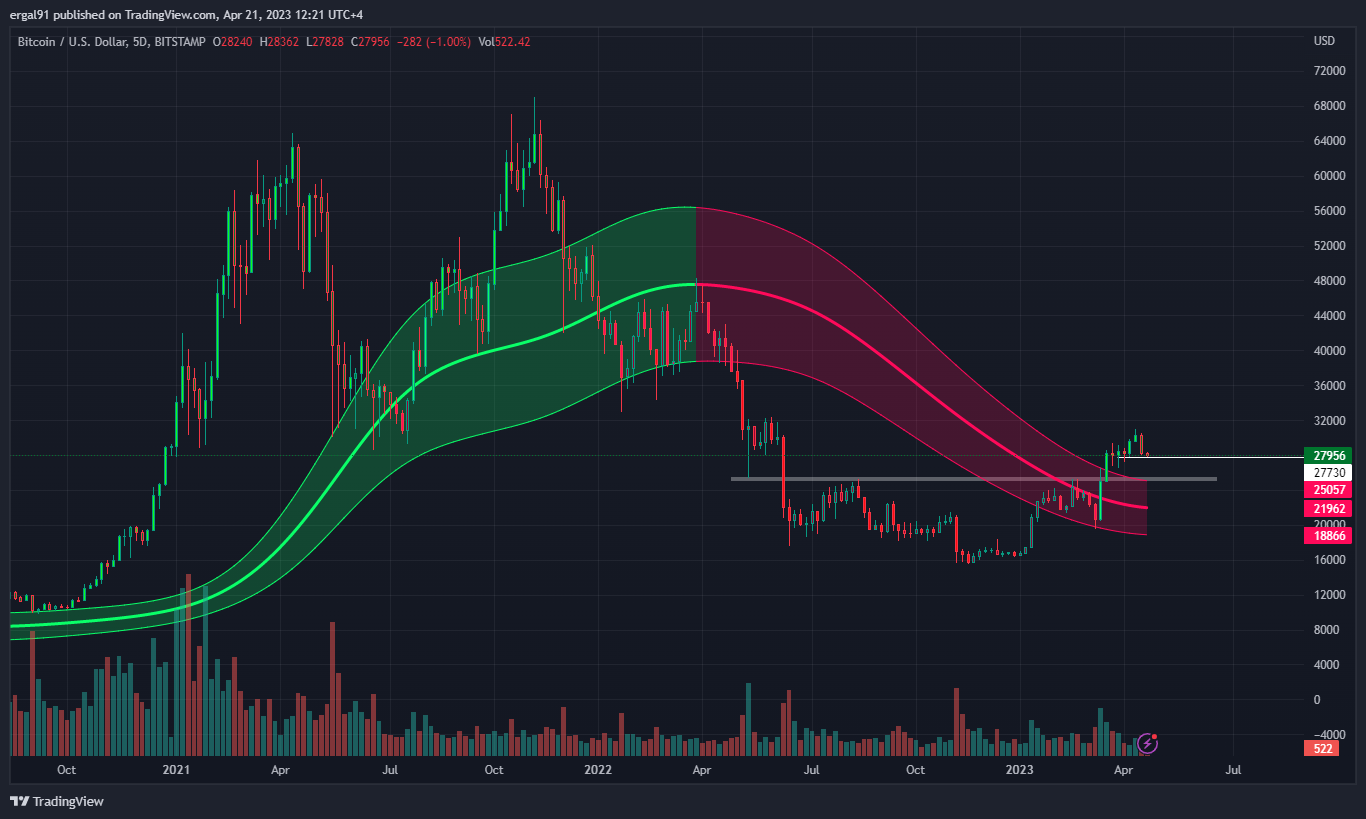
Task: Click the −4000 price axis label
Action: click(x=1328, y=735)
